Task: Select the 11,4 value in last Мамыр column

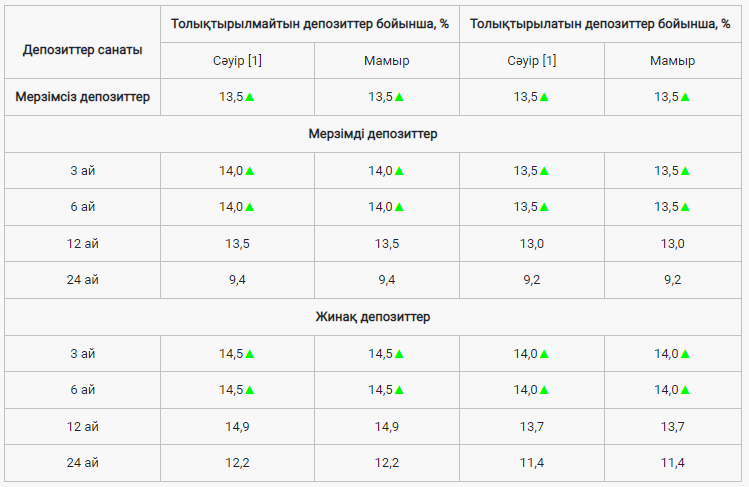Action: click(x=673, y=463)
